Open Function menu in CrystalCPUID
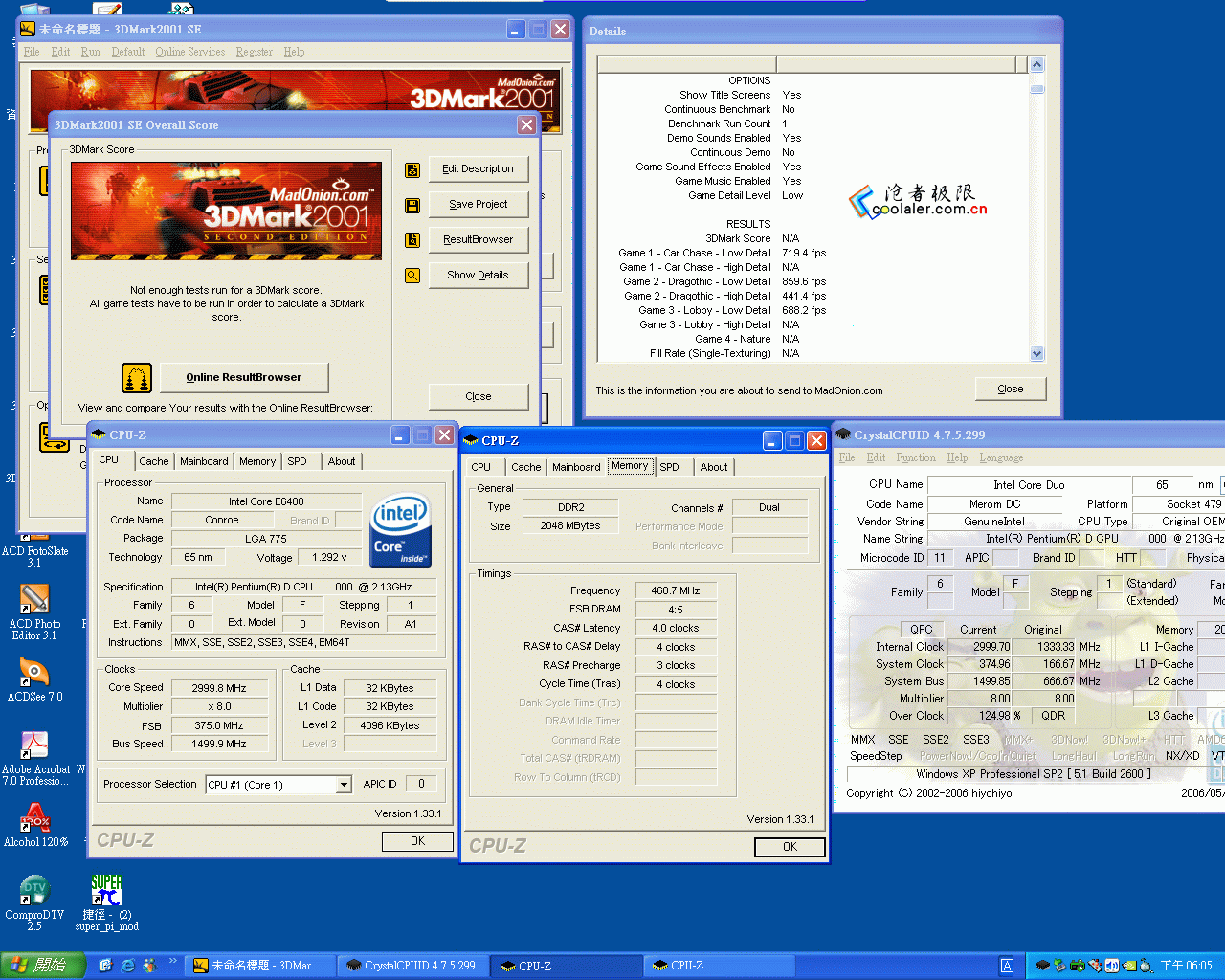 (916, 457)
